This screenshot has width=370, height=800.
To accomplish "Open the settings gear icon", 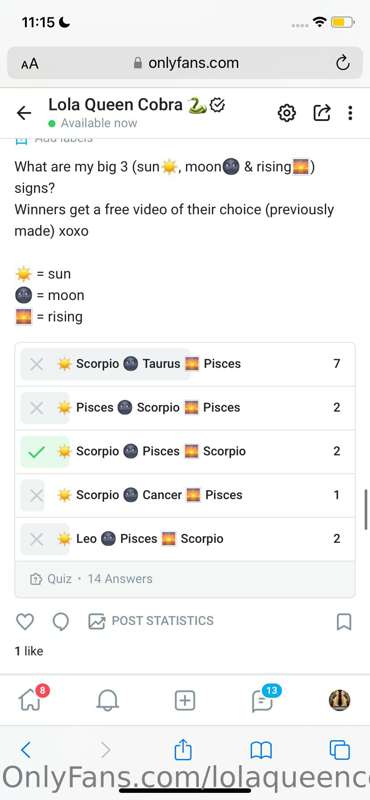I will (x=287, y=113).
